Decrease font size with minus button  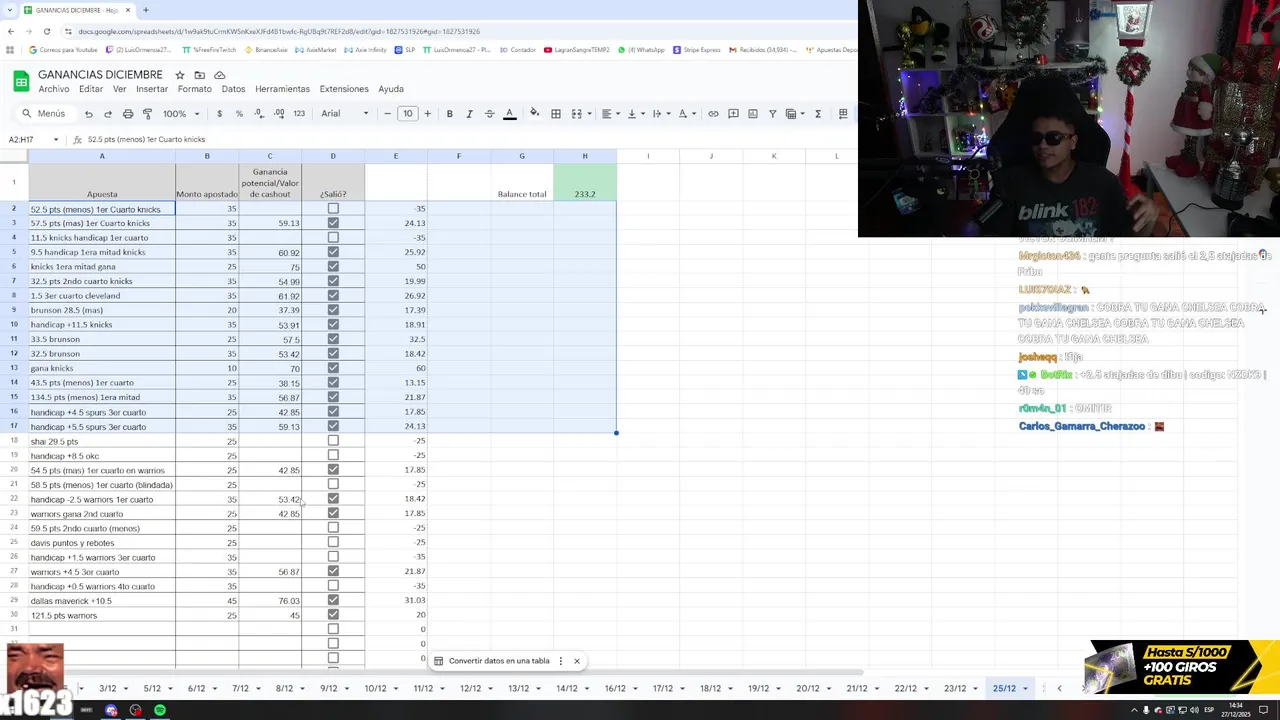point(388,114)
